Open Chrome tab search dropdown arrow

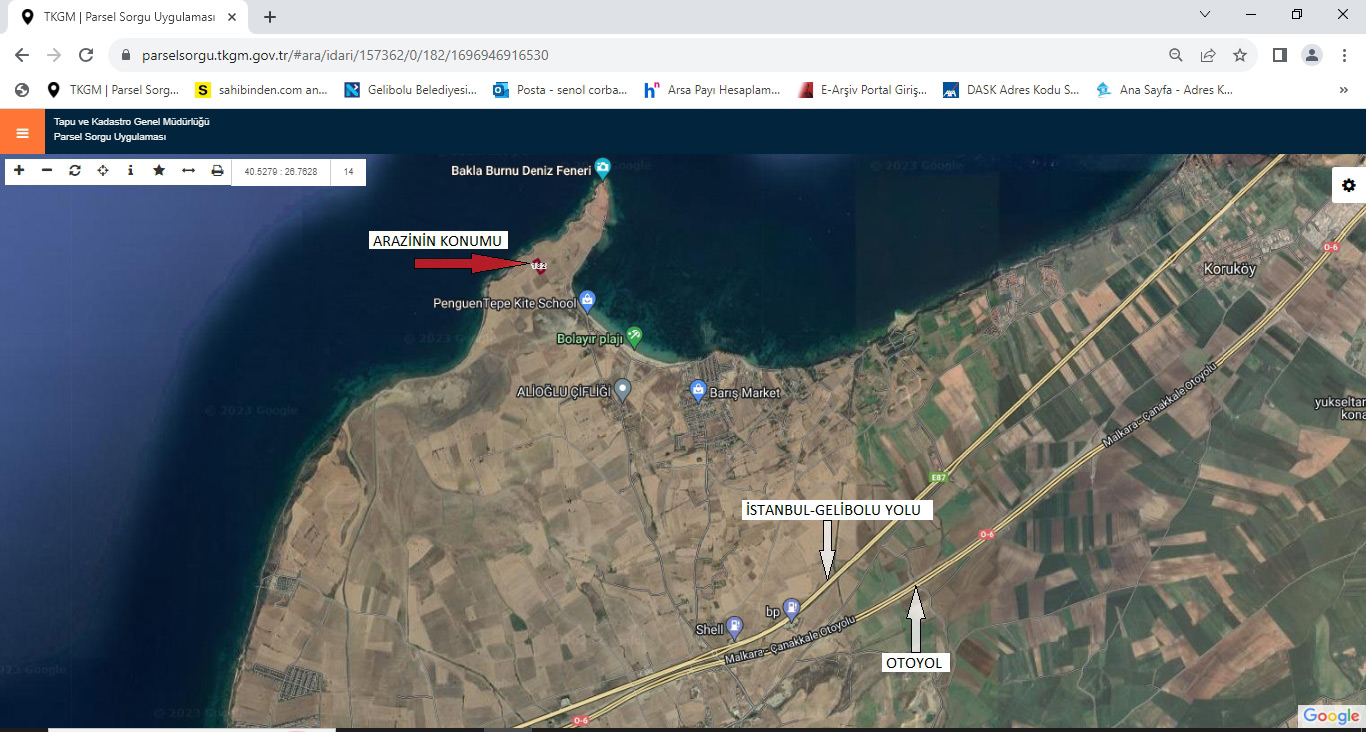(1205, 15)
